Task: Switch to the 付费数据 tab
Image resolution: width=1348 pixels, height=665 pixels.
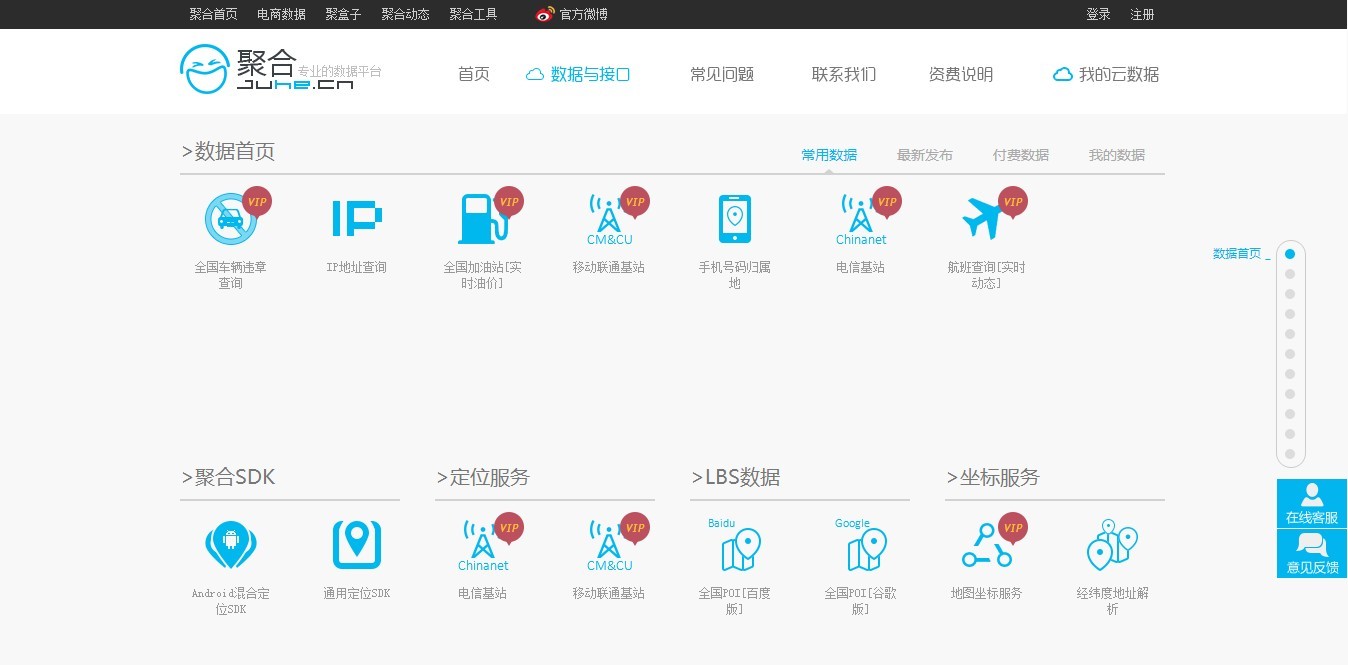Action: coord(1020,155)
